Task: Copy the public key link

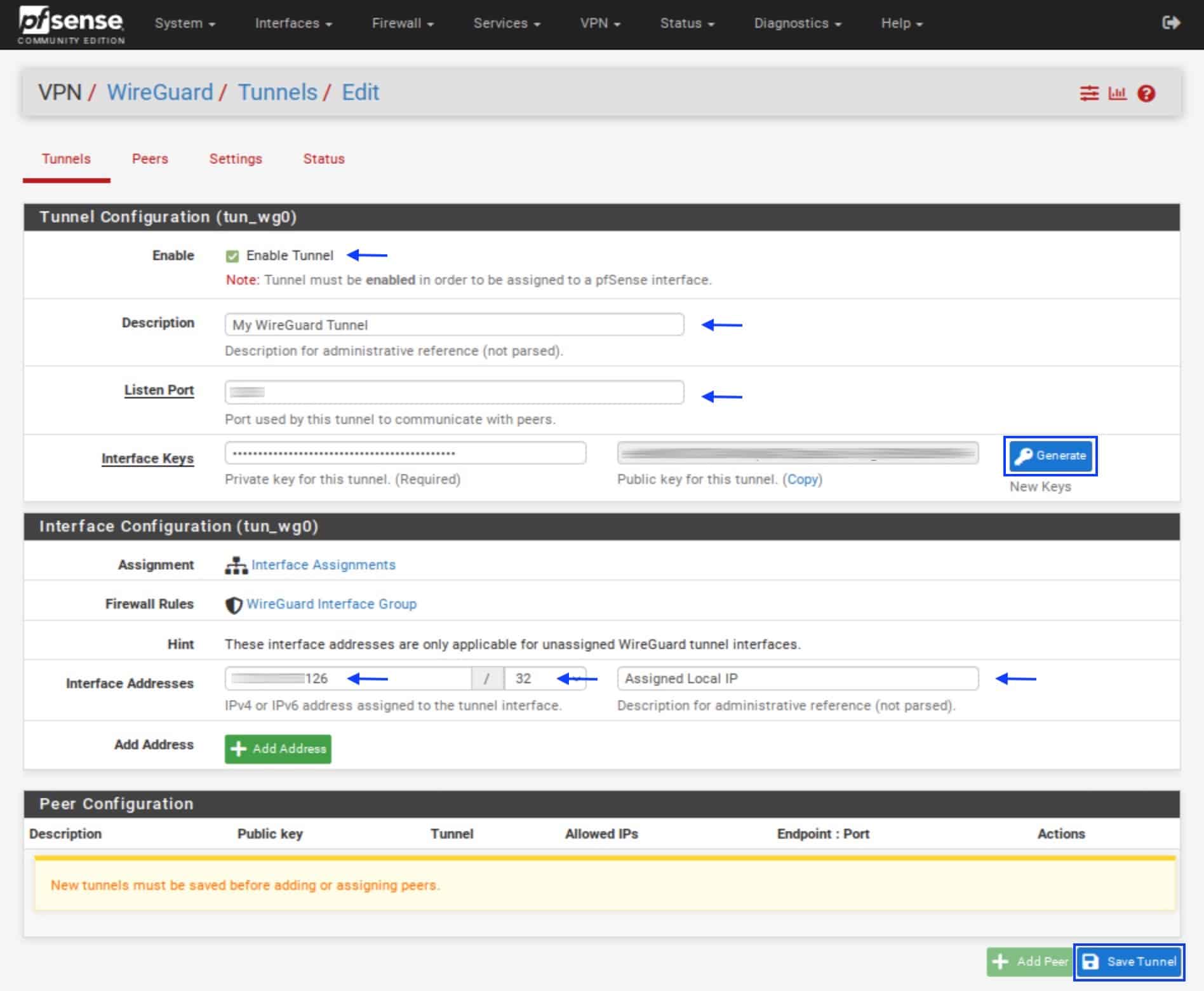Action: click(803, 479)
